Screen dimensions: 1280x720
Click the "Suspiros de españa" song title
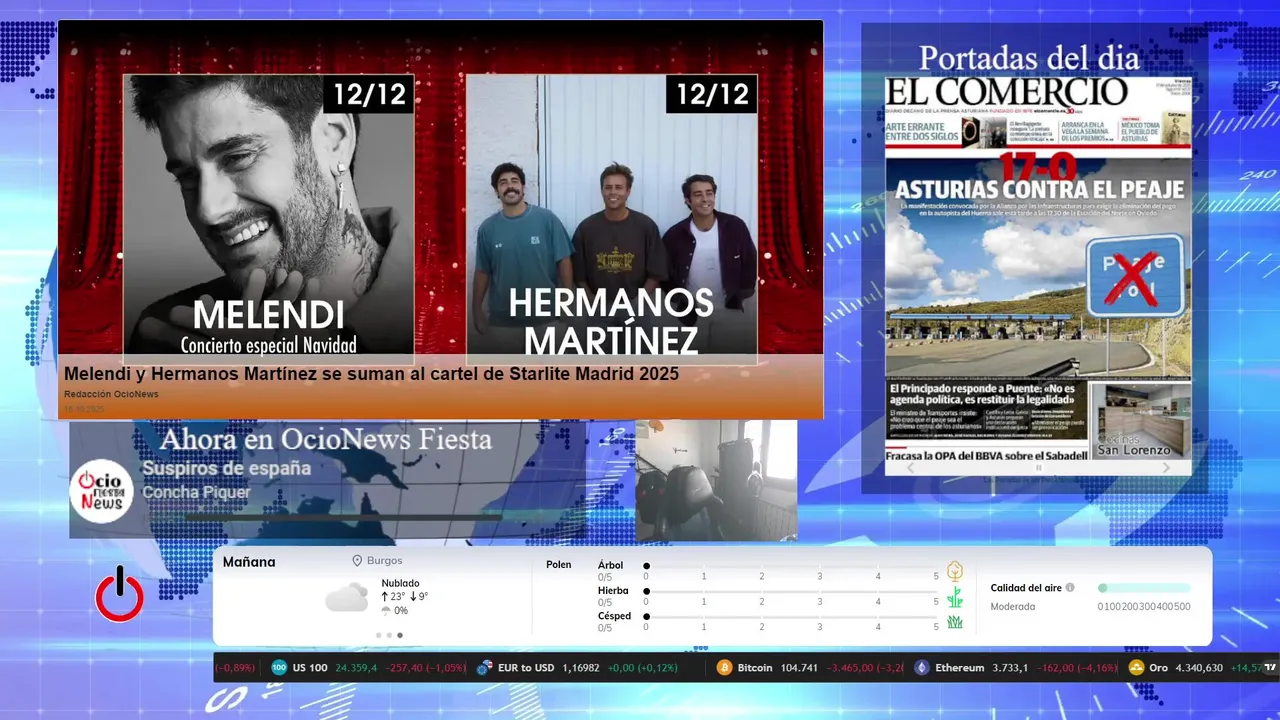(x=226, y=468)
